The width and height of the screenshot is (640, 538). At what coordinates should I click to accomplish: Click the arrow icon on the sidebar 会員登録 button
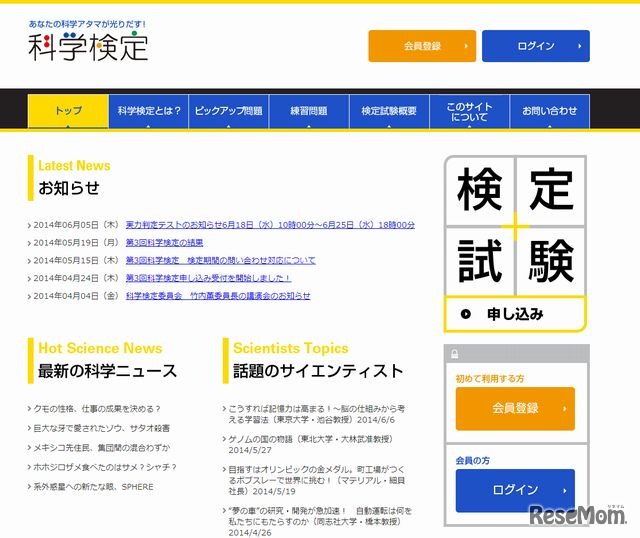pyautogui.click(x=564, y=409)
